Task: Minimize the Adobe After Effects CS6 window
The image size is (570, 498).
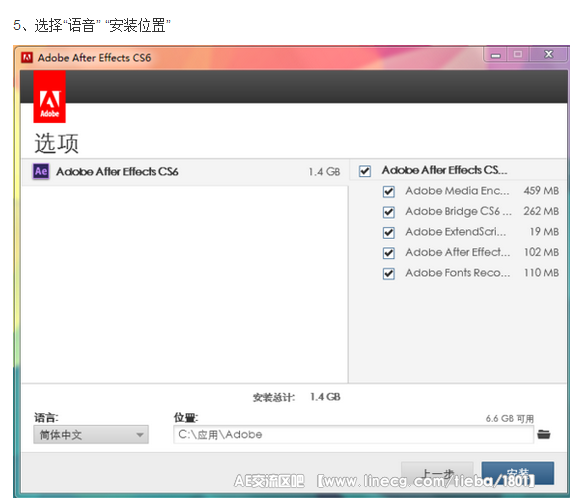Action: [x=495, y=55]
